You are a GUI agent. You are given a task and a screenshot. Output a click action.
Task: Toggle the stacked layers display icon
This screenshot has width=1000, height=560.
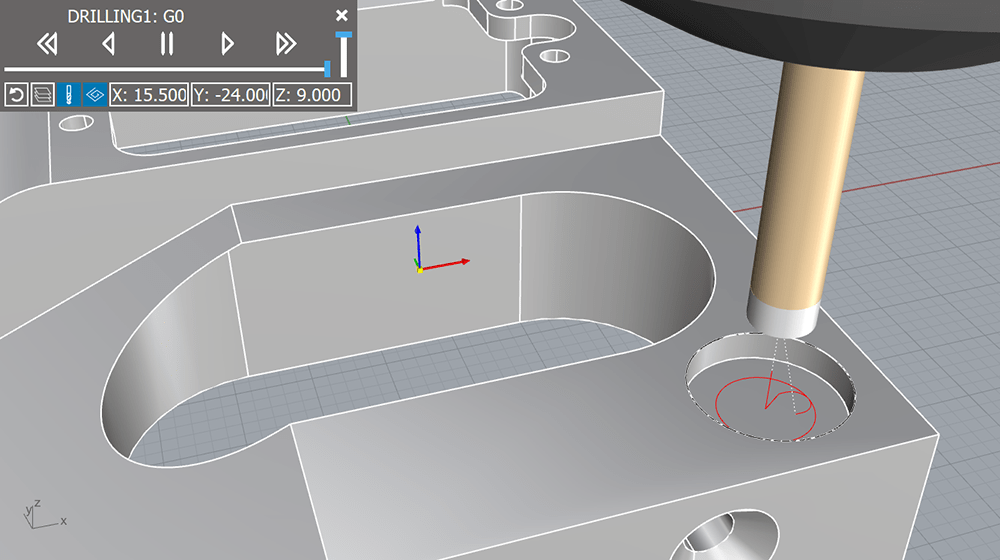(43, 95)
